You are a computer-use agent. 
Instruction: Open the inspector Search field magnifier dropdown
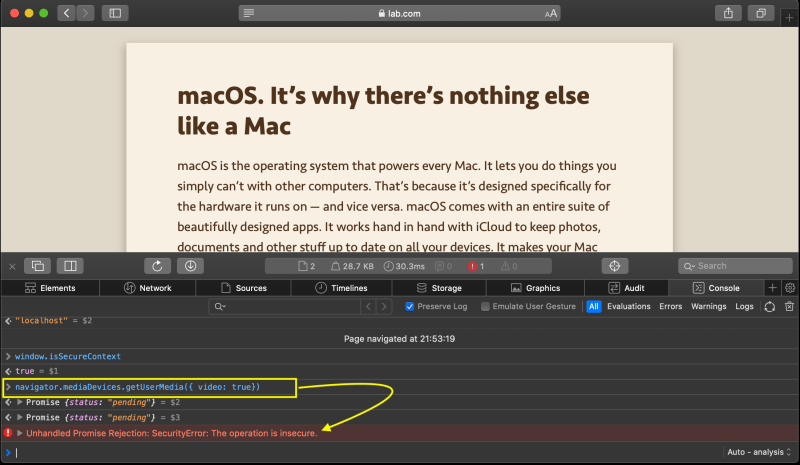[689, 266]
